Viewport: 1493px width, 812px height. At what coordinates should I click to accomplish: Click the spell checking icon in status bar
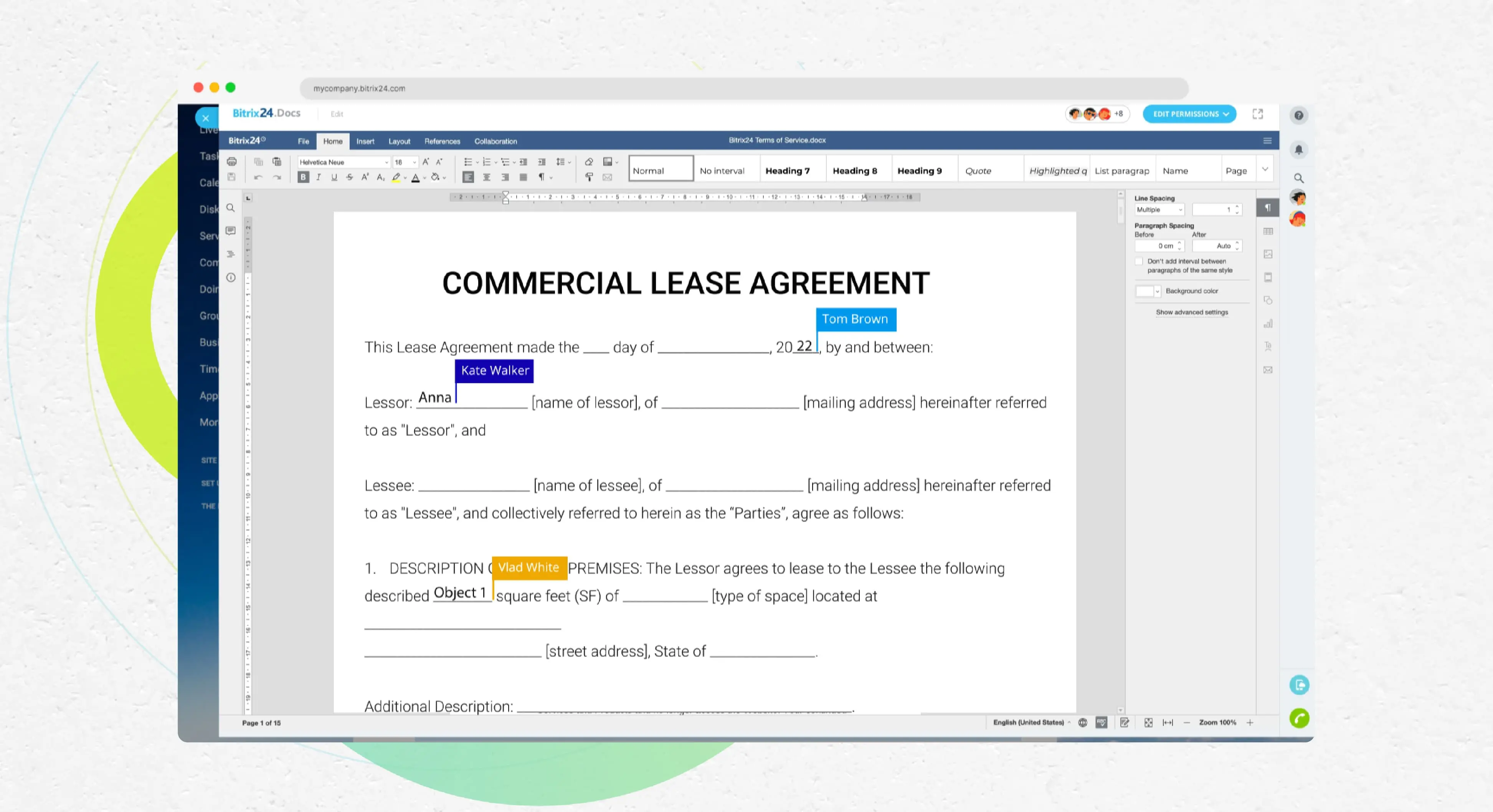(1101, 722)
